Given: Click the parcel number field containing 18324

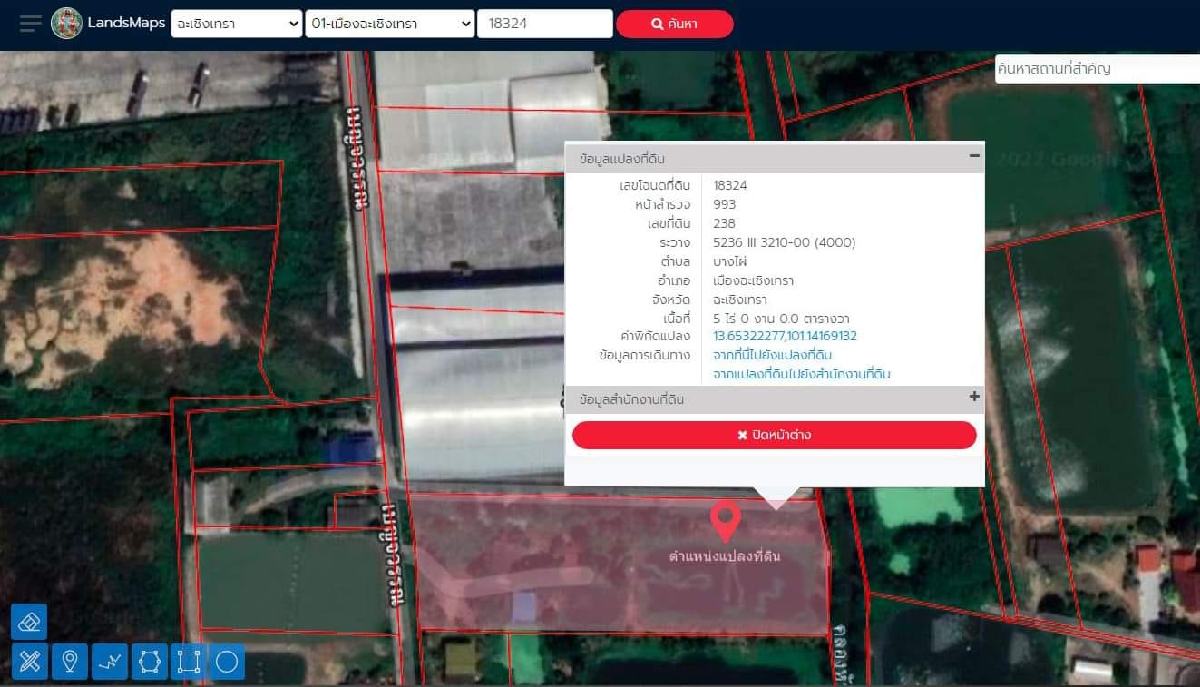Looking at the screenshot, I should [544, 24].
